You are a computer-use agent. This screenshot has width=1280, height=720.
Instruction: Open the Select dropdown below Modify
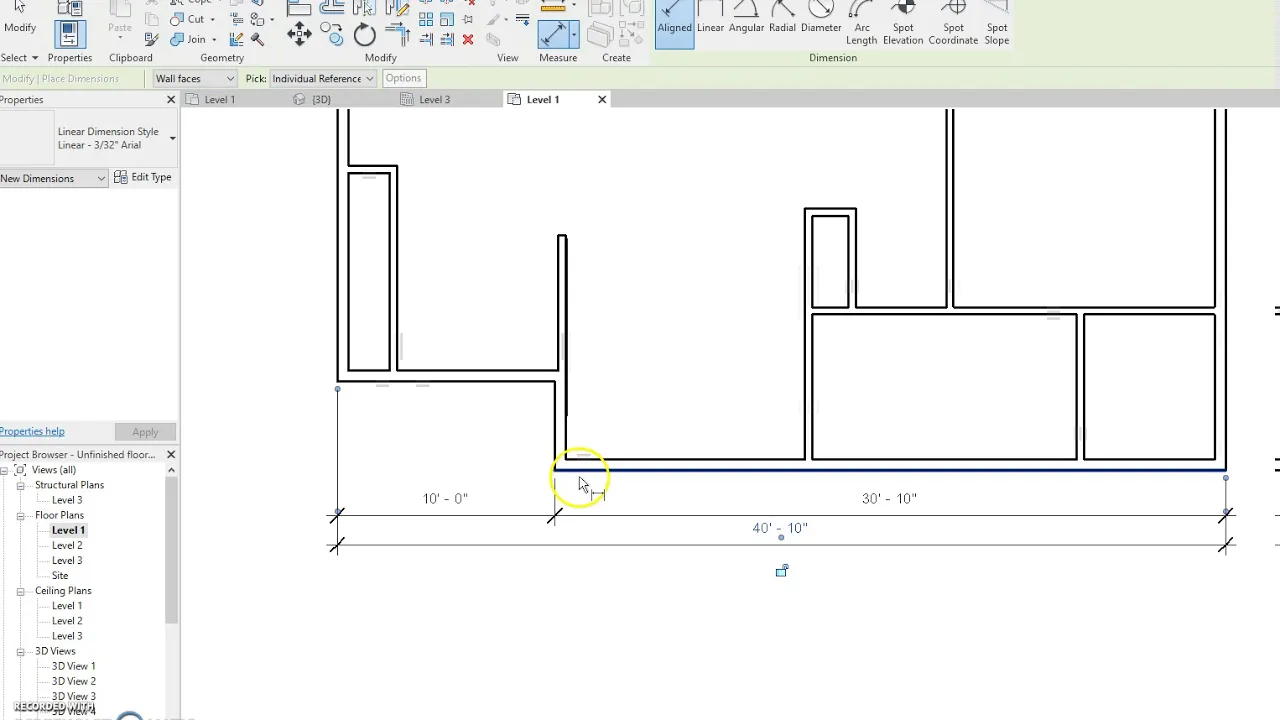click(19, 57)
